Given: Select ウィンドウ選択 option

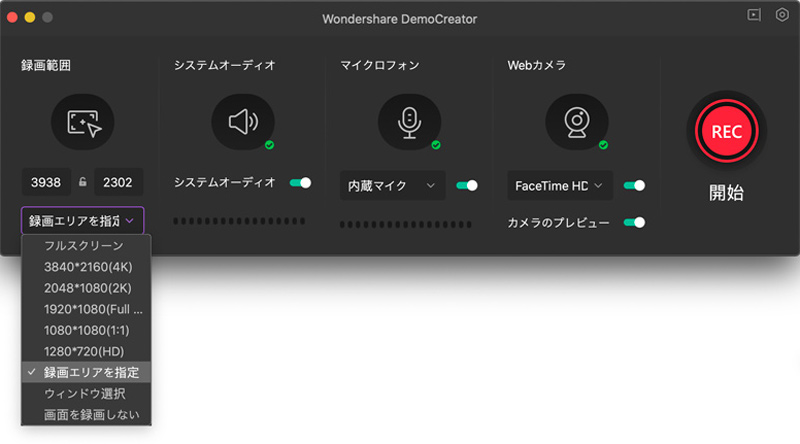Looking at the screenshot, I should point(86,393).
